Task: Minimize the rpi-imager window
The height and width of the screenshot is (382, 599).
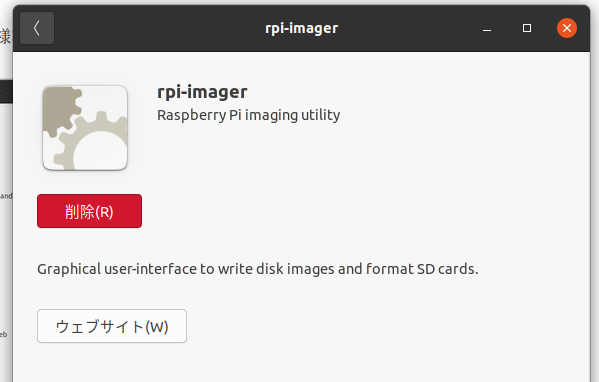Action: pos(487,28)
